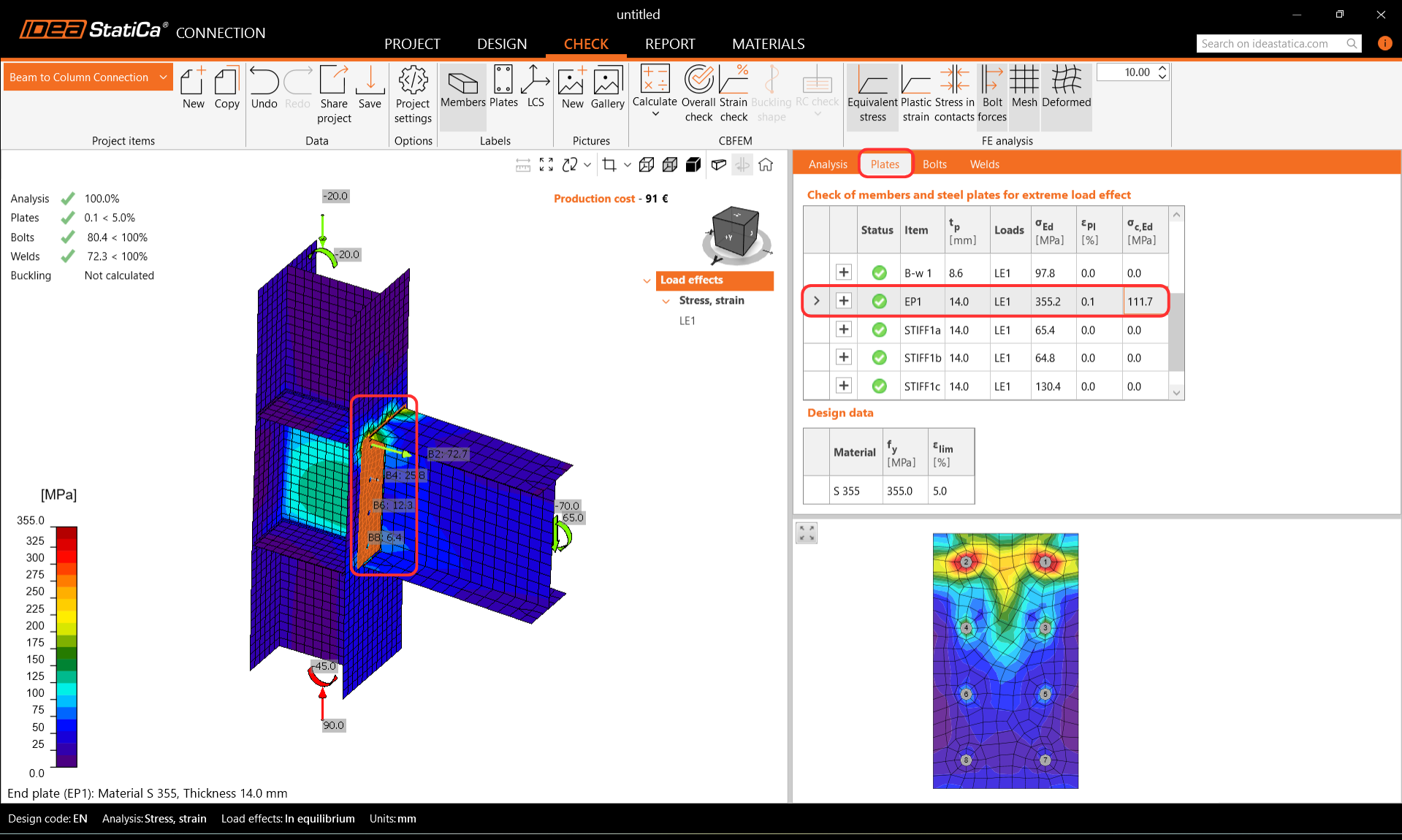Toggle LCS labels
1402x840 pixels.
pyautogui.click(x=536, y=88)
